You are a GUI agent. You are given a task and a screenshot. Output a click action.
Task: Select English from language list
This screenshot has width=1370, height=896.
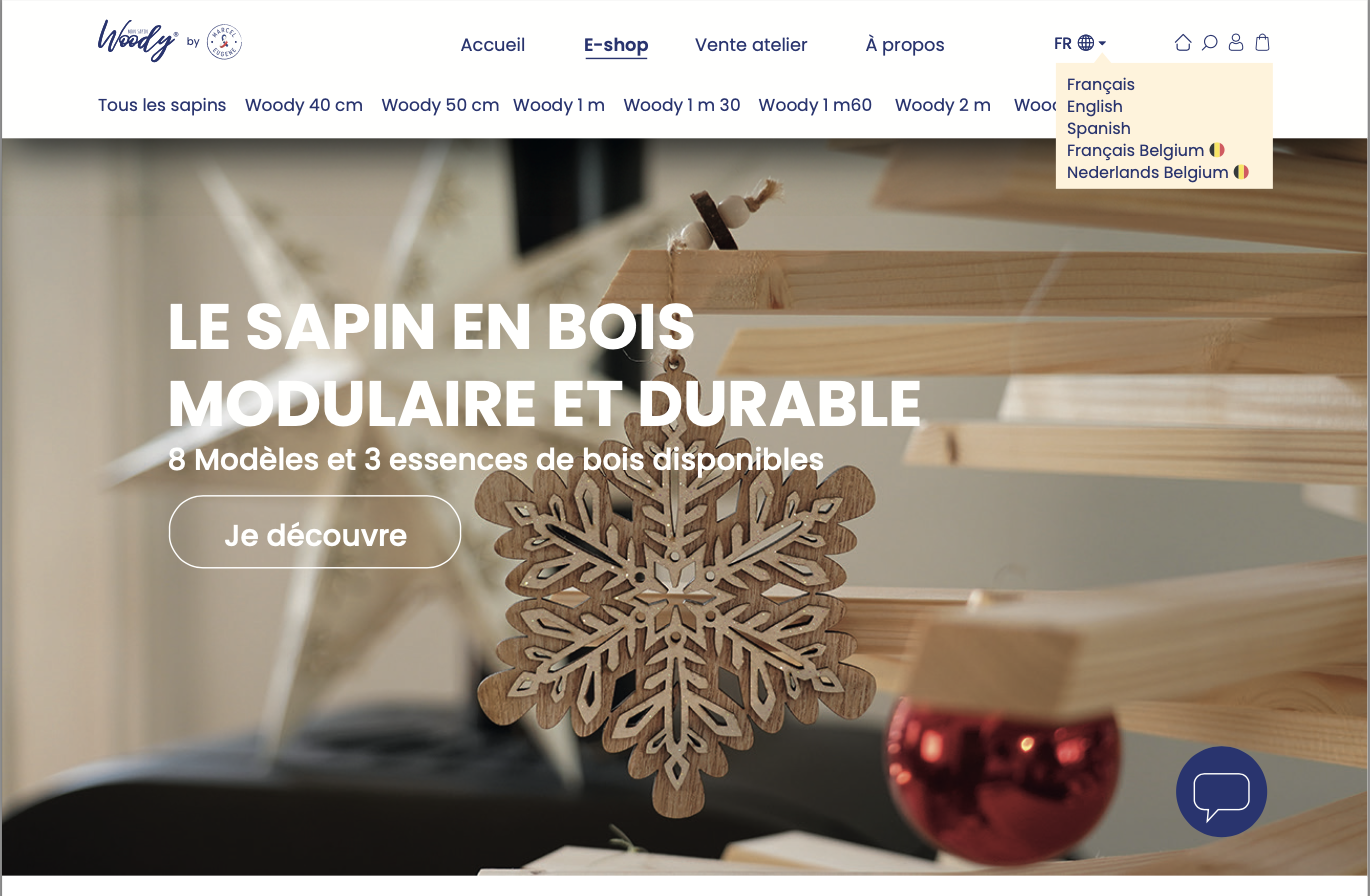click(1094, 106)
